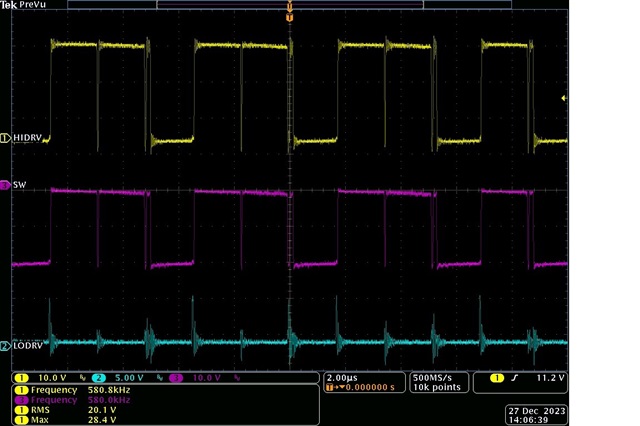Image resolution: width=640 pixels, height=426 pixels.
Task: Click the 0.000000 s trigger delay readout
Action: click(x=370, y=388)
